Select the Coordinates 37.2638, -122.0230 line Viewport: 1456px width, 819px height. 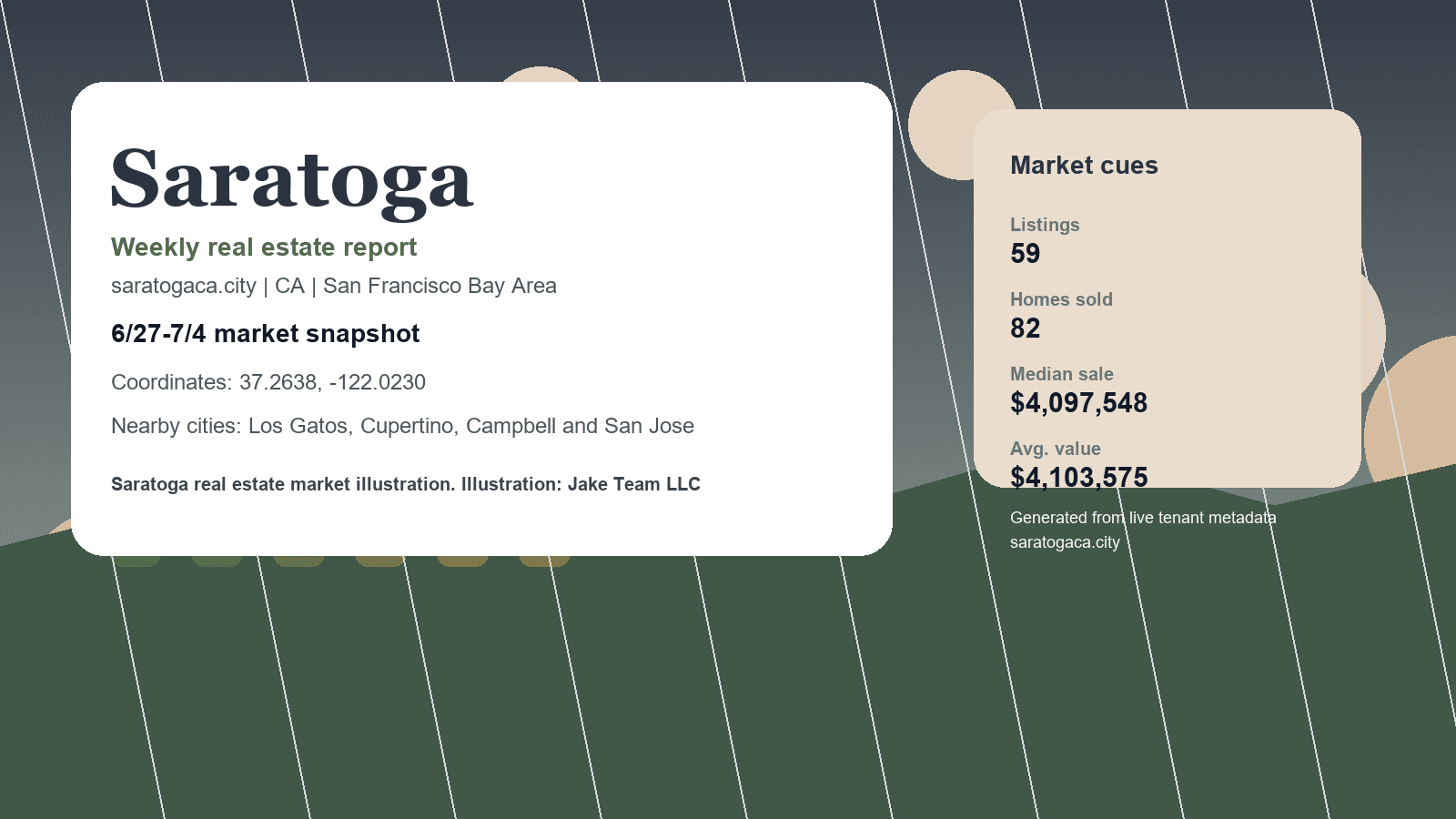pos(268,382)
